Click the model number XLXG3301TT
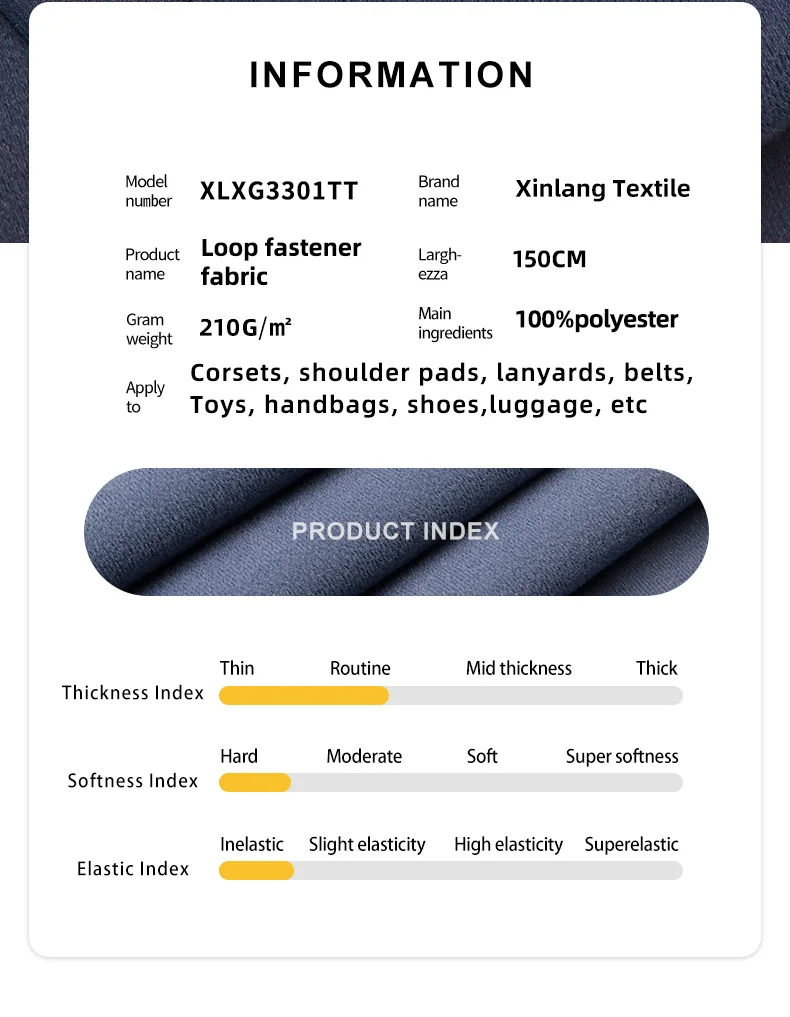This screenshot has width=790, height=1017. [279, 191]
